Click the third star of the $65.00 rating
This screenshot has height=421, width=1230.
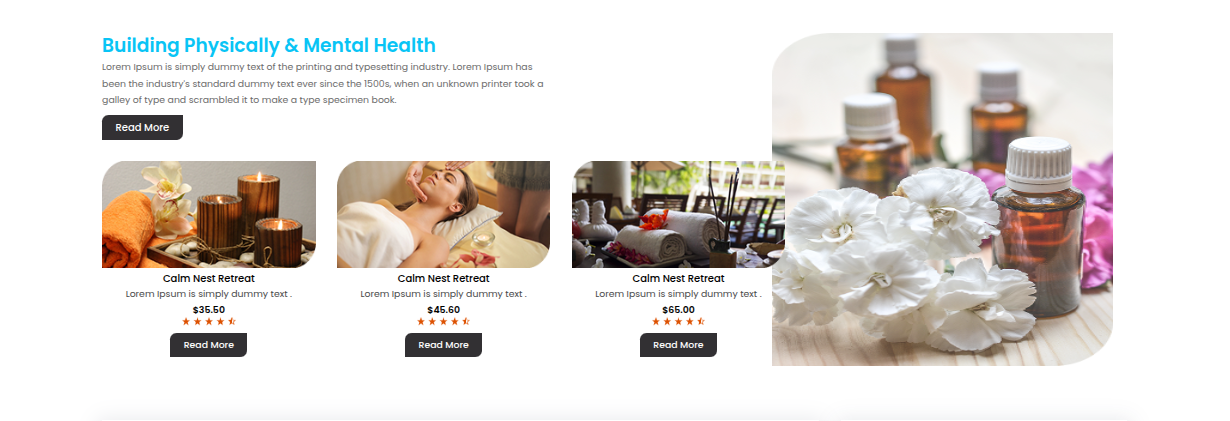[x=679, y=322]
